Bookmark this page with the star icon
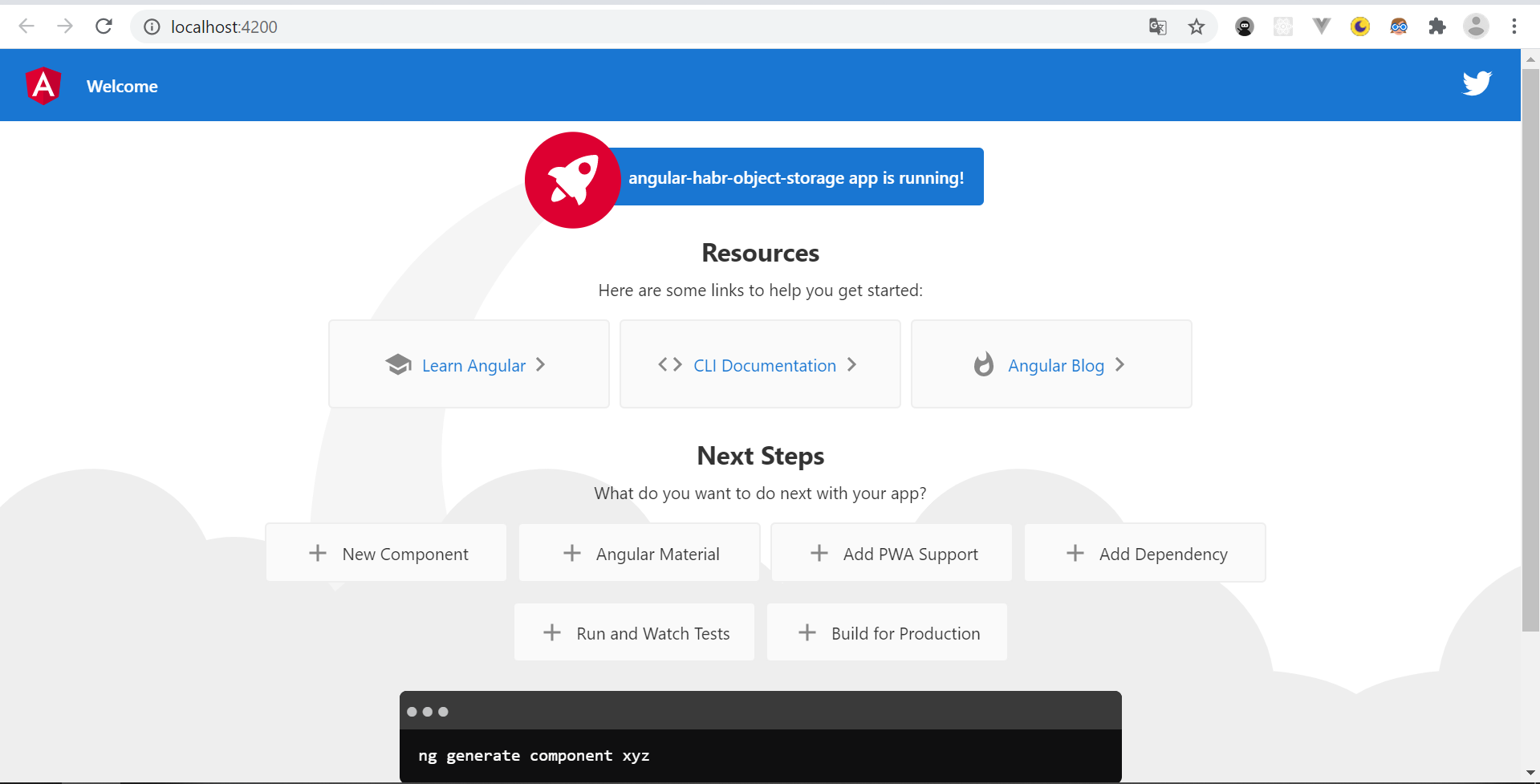 tap(1197, 26)
